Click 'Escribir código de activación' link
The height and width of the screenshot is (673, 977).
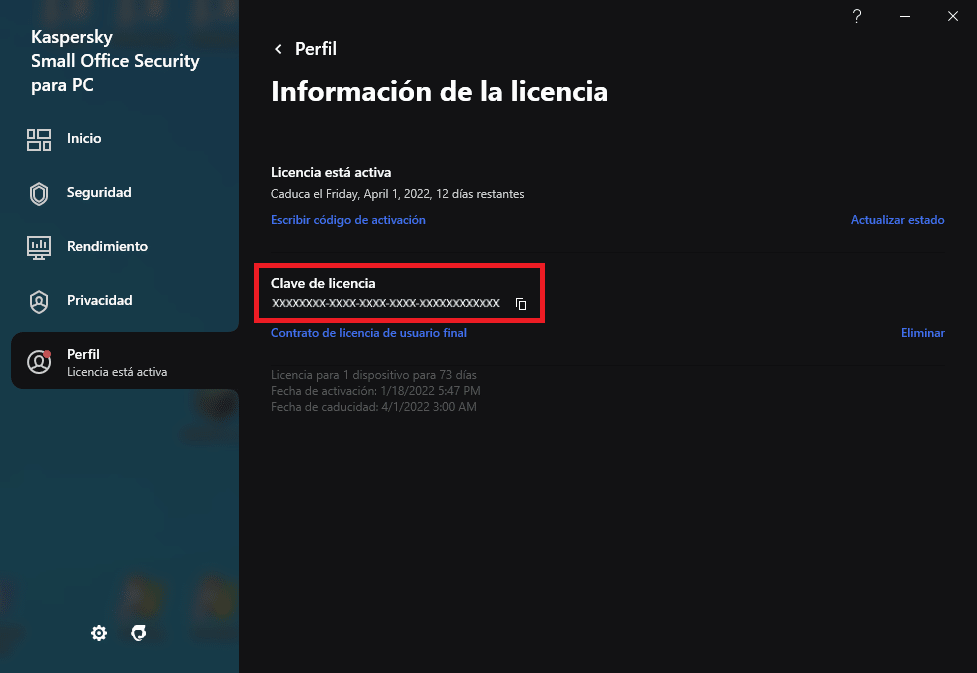[x=348, y=220]
